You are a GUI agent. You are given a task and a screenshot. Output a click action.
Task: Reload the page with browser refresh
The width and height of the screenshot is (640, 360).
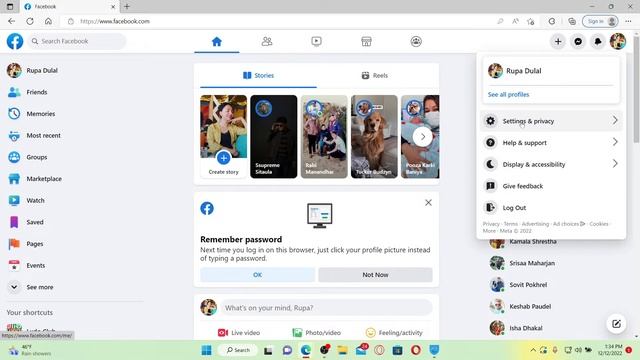pos(30,21)
